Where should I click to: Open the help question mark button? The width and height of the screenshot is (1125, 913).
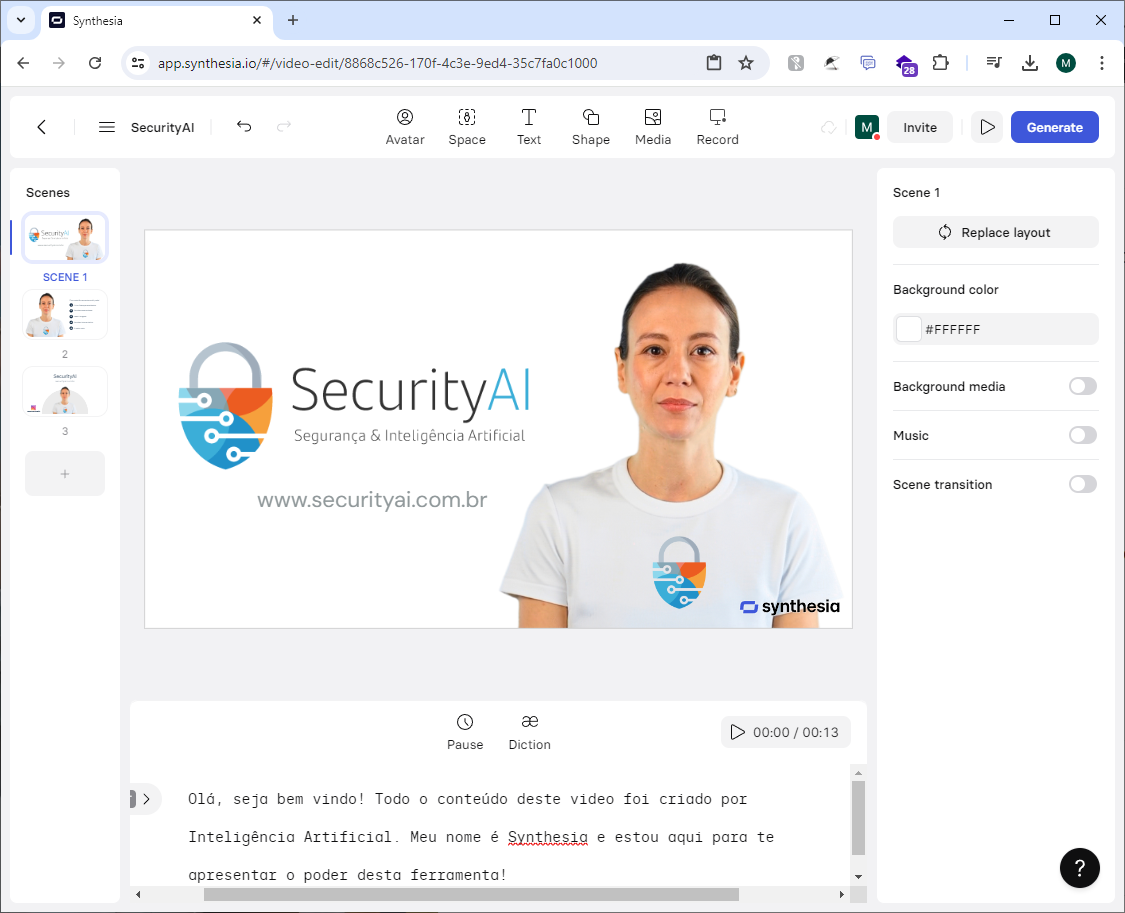tap(1079, 867)
